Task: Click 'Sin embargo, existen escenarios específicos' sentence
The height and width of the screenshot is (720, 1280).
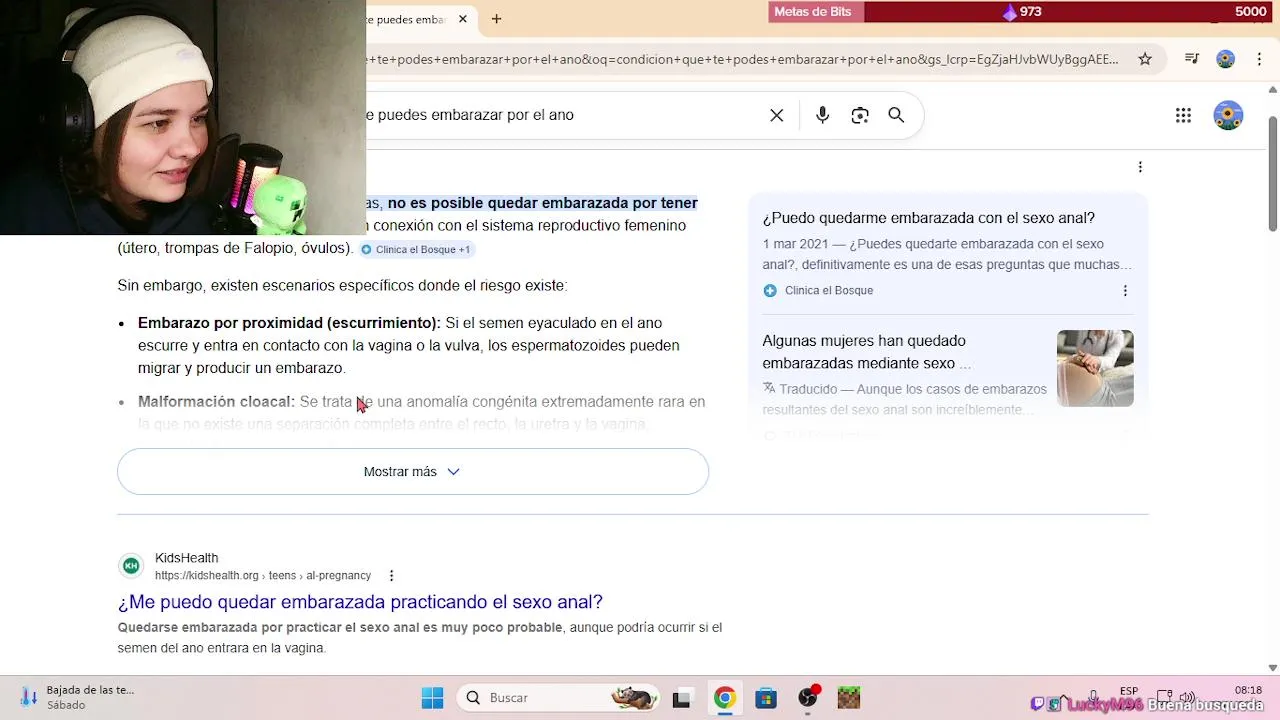Action: pyautogui.click(x=342, y=286)
